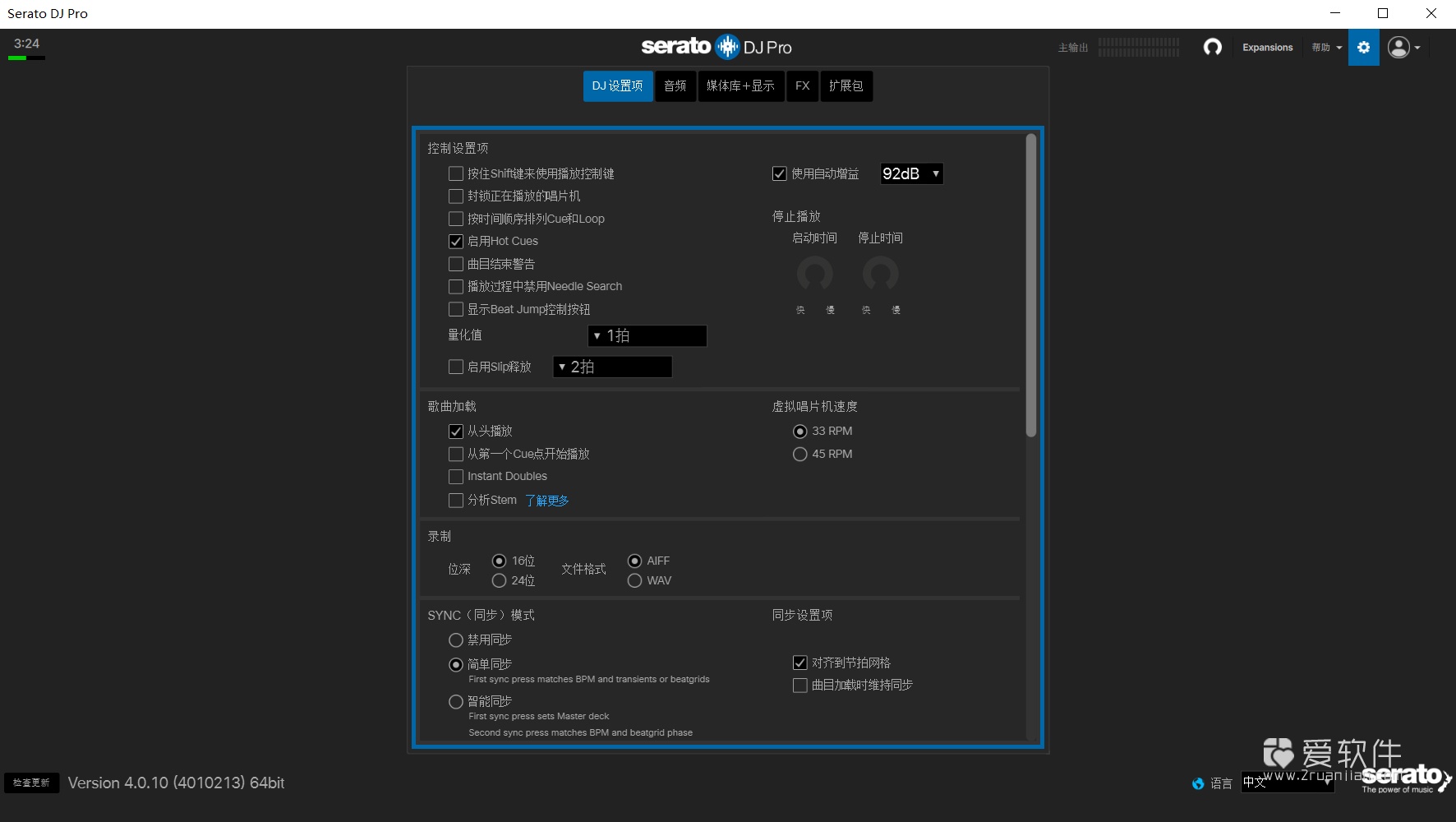Toggle 从头播放 checkbox
This screenshot has width=1456, height=822.
click(x=456, y=432)
